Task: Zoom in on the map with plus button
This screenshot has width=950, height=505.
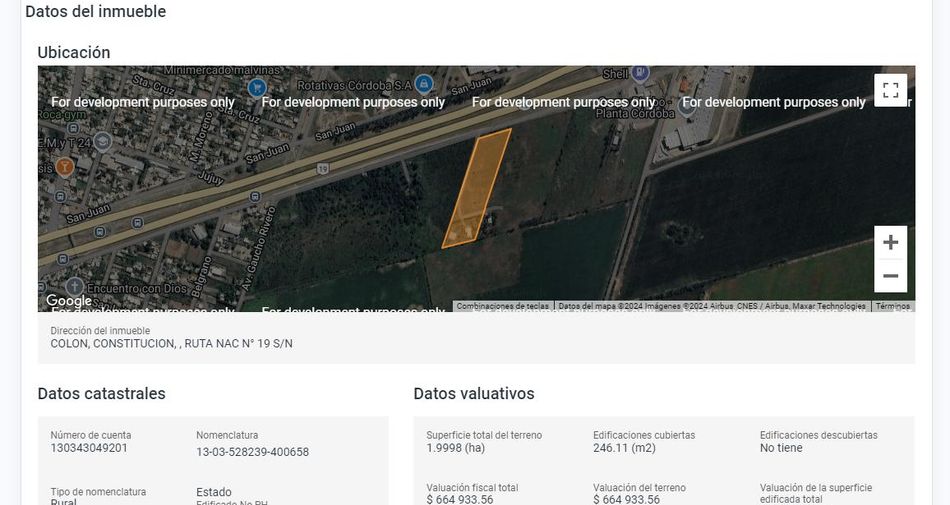Action: click(890, 242)
